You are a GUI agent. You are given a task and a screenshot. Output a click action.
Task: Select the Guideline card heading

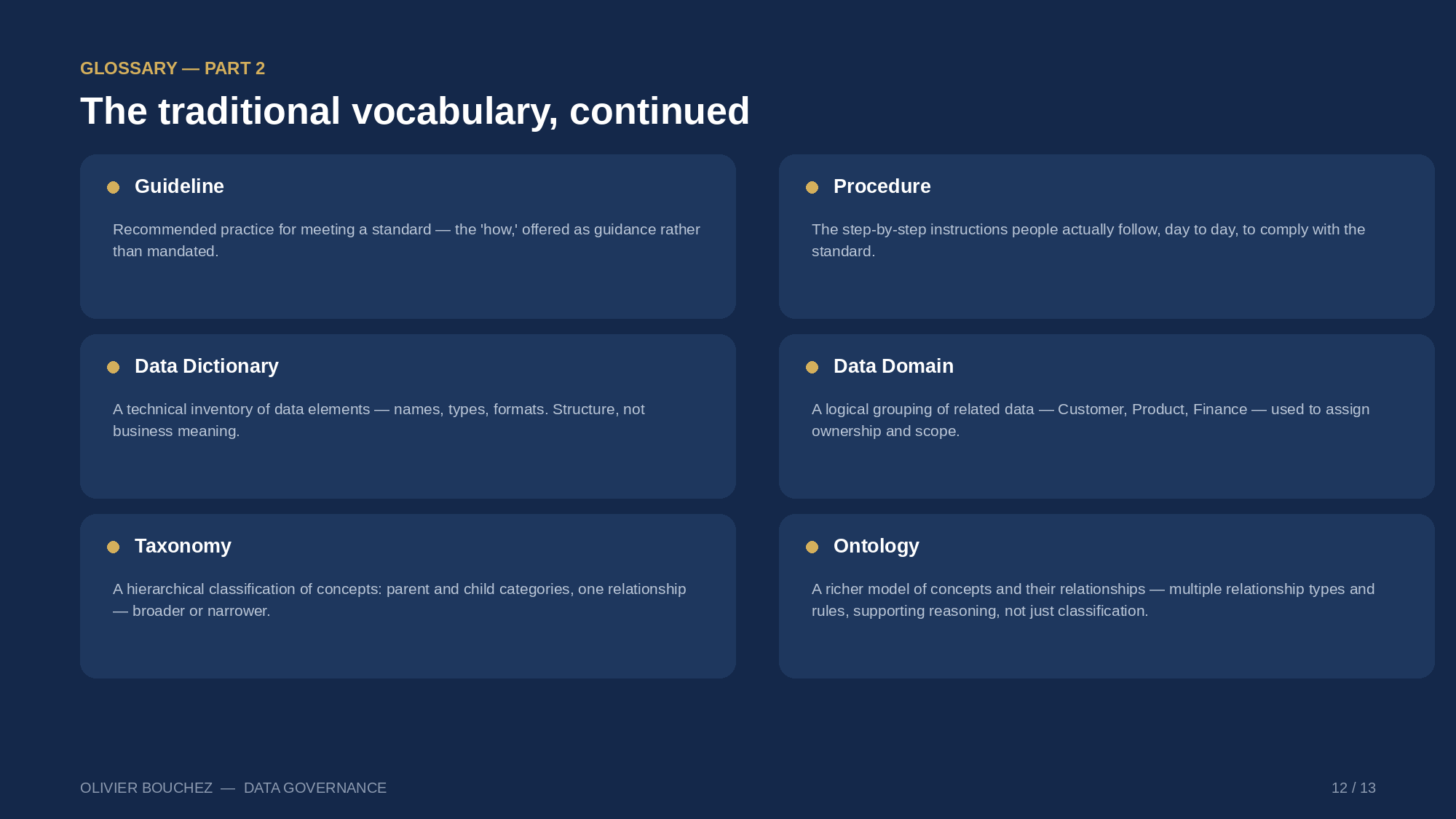[x=179, y=186]
